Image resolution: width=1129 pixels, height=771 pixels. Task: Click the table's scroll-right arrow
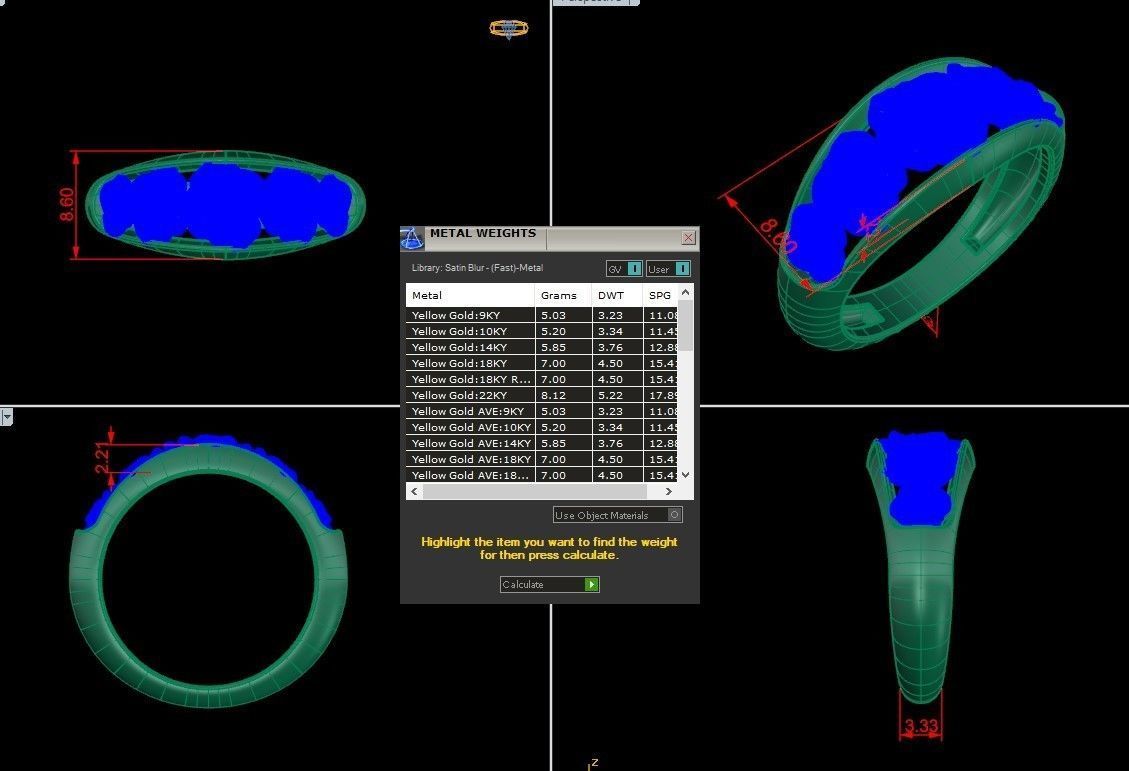[668, 491]
